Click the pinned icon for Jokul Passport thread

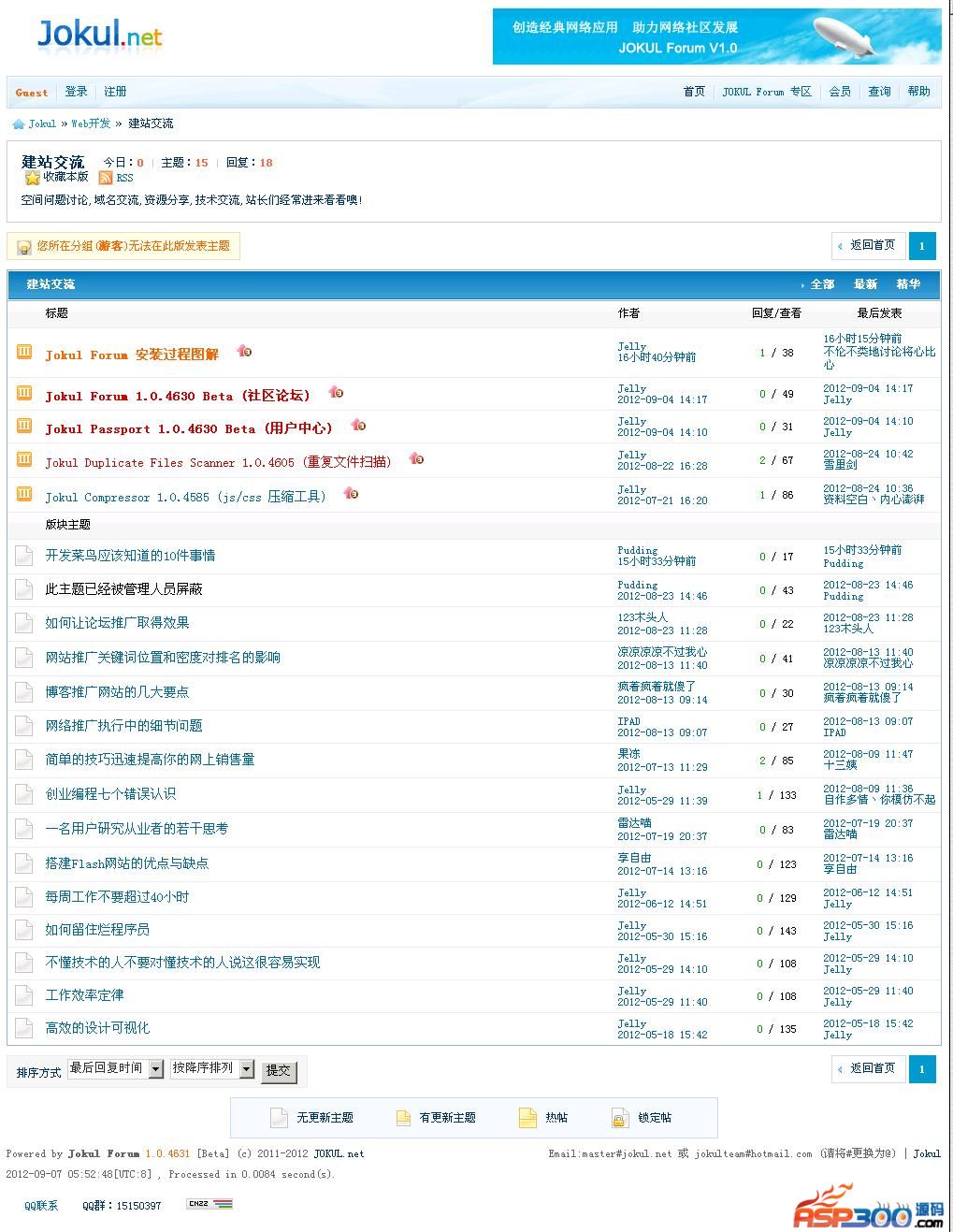click(x=24, y=427)
